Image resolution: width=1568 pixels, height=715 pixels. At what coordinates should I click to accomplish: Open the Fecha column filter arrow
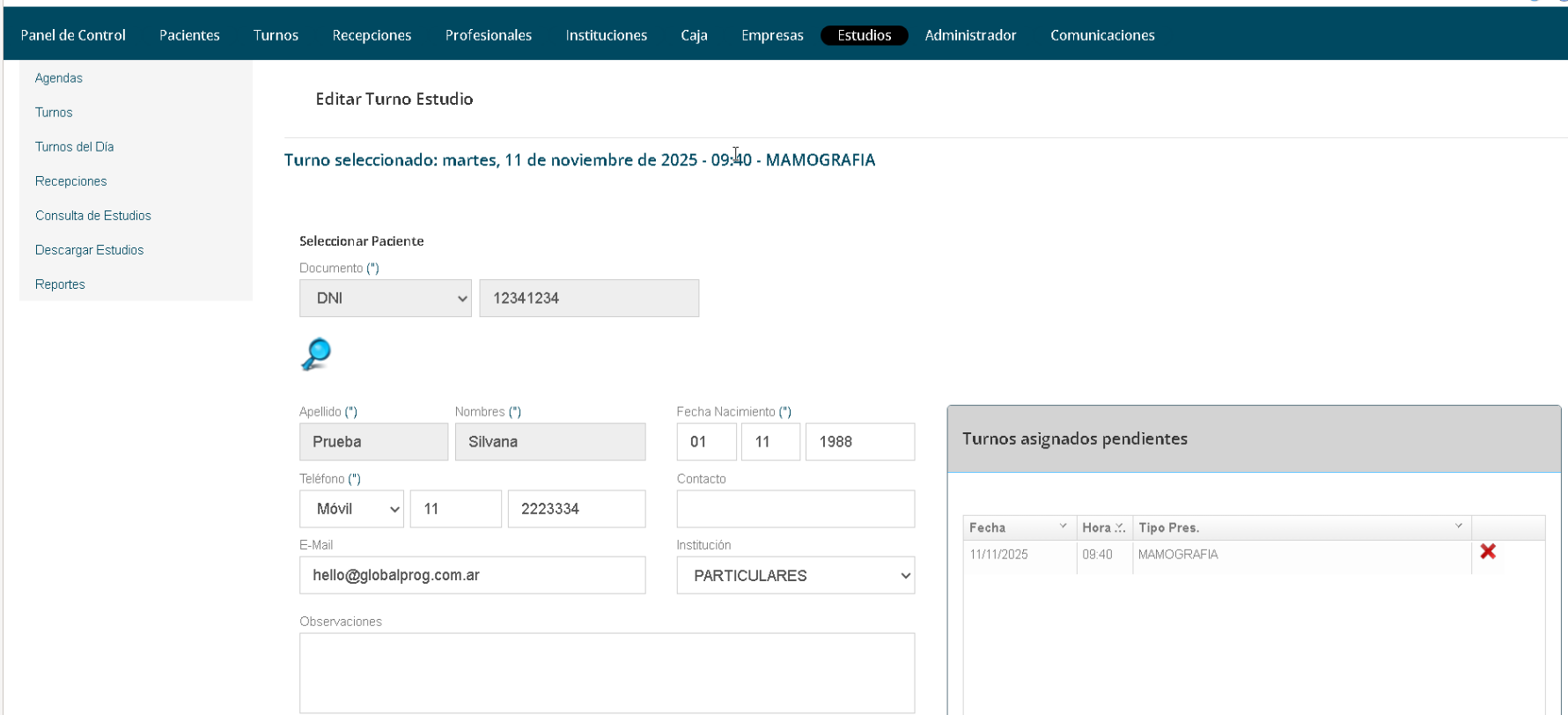[1063, 527]
